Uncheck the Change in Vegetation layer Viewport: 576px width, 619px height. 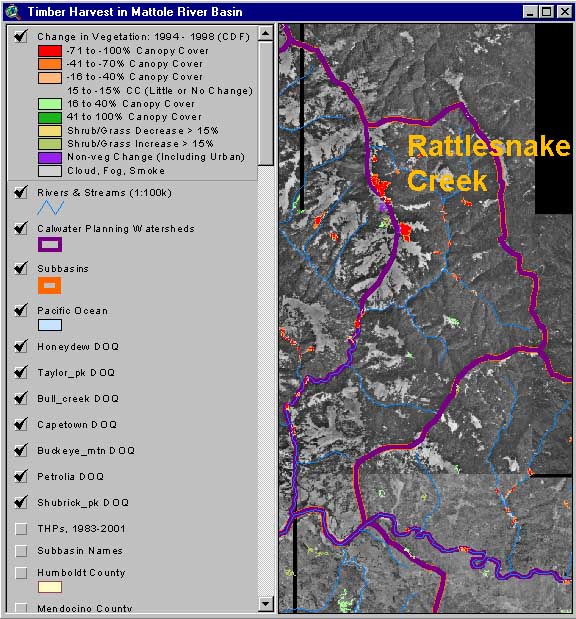point(21,36)
